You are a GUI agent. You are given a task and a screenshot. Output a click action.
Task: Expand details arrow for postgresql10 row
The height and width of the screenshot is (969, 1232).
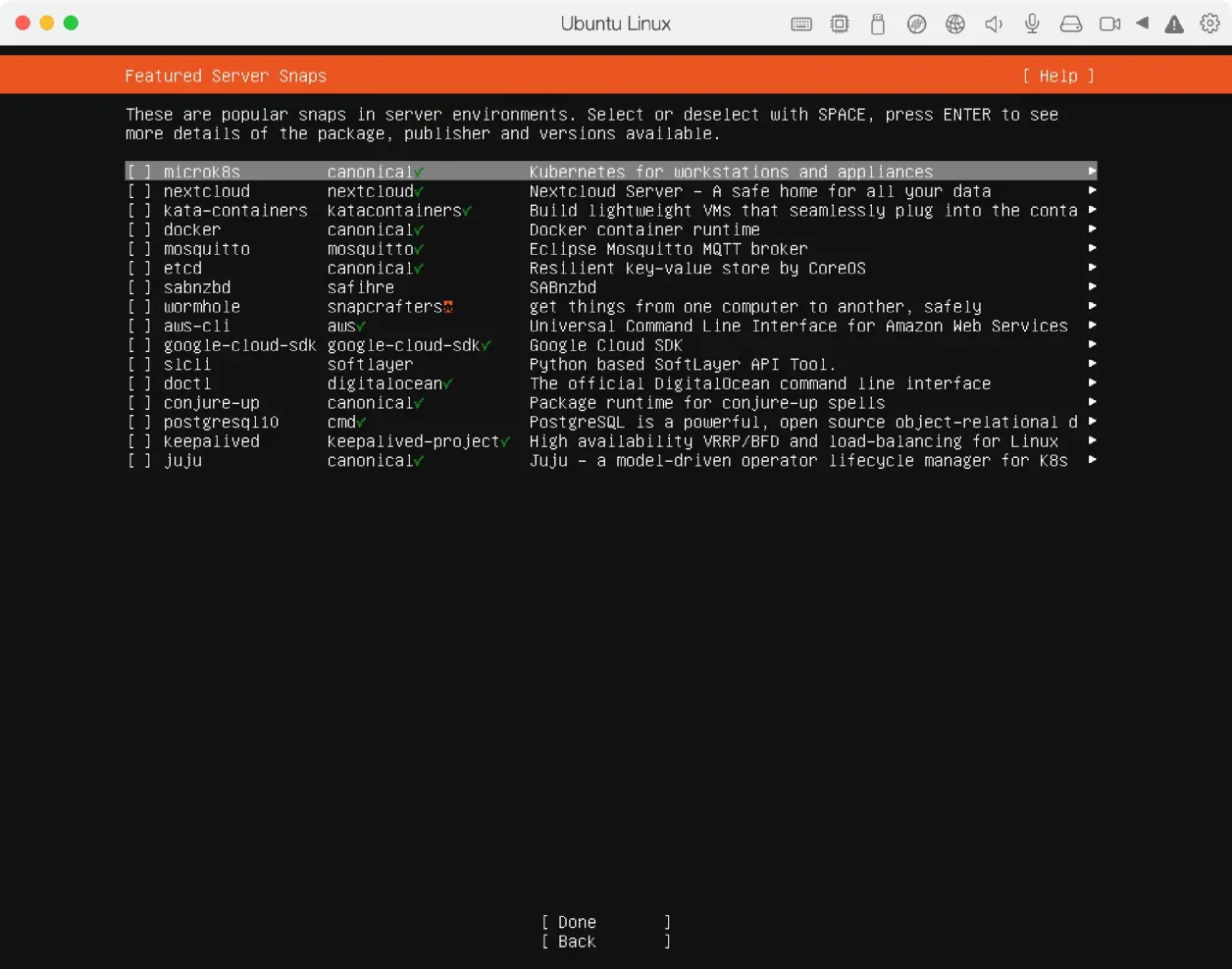tap(1092, 422)
